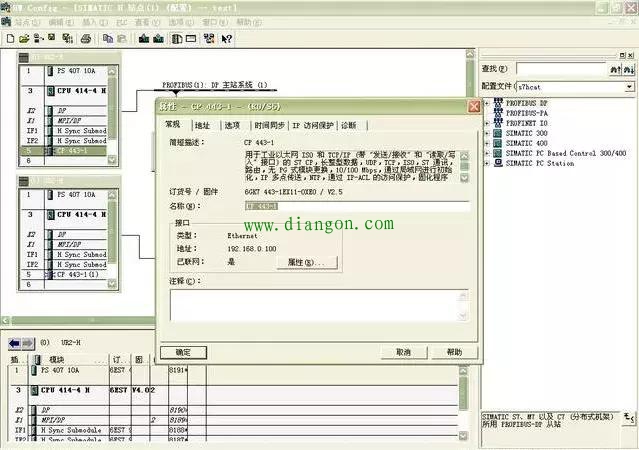Click the context Help arrow-question icon
639x450 pixels.
click(227, 39)
